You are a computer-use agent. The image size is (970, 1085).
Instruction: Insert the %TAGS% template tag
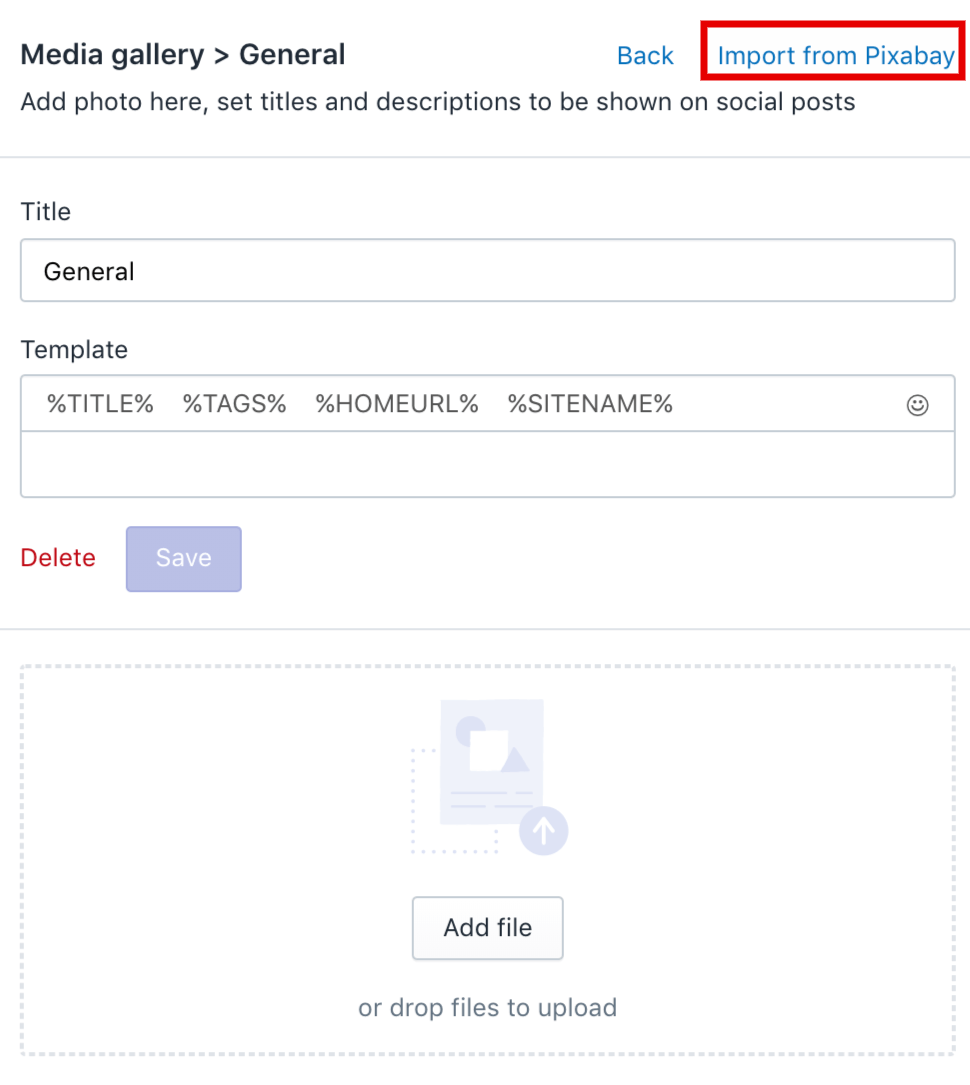point(235,404)
